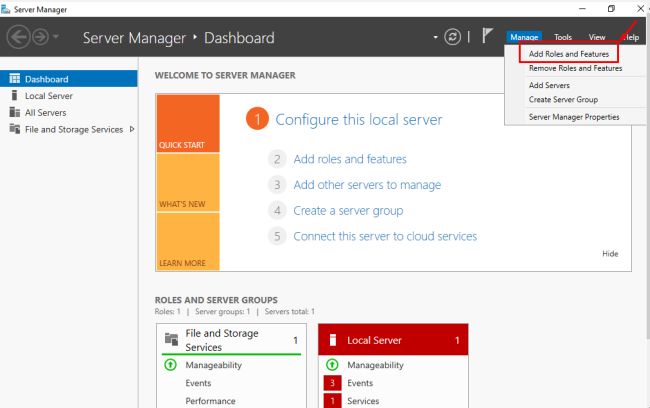
Task: Click the back navigation arrow icon
Action: click(19, 38)
